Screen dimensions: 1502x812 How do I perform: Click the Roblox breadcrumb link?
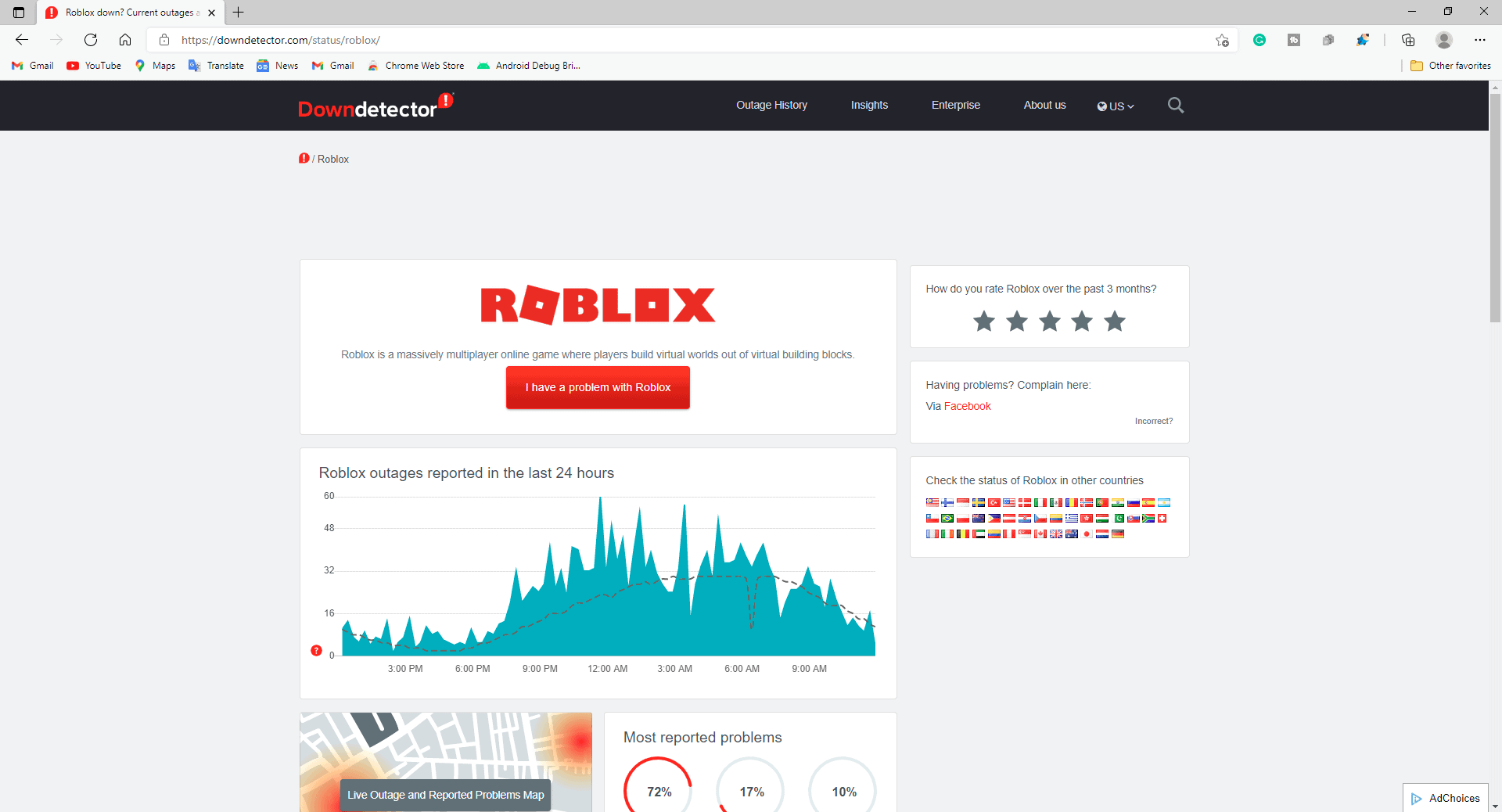333,159
